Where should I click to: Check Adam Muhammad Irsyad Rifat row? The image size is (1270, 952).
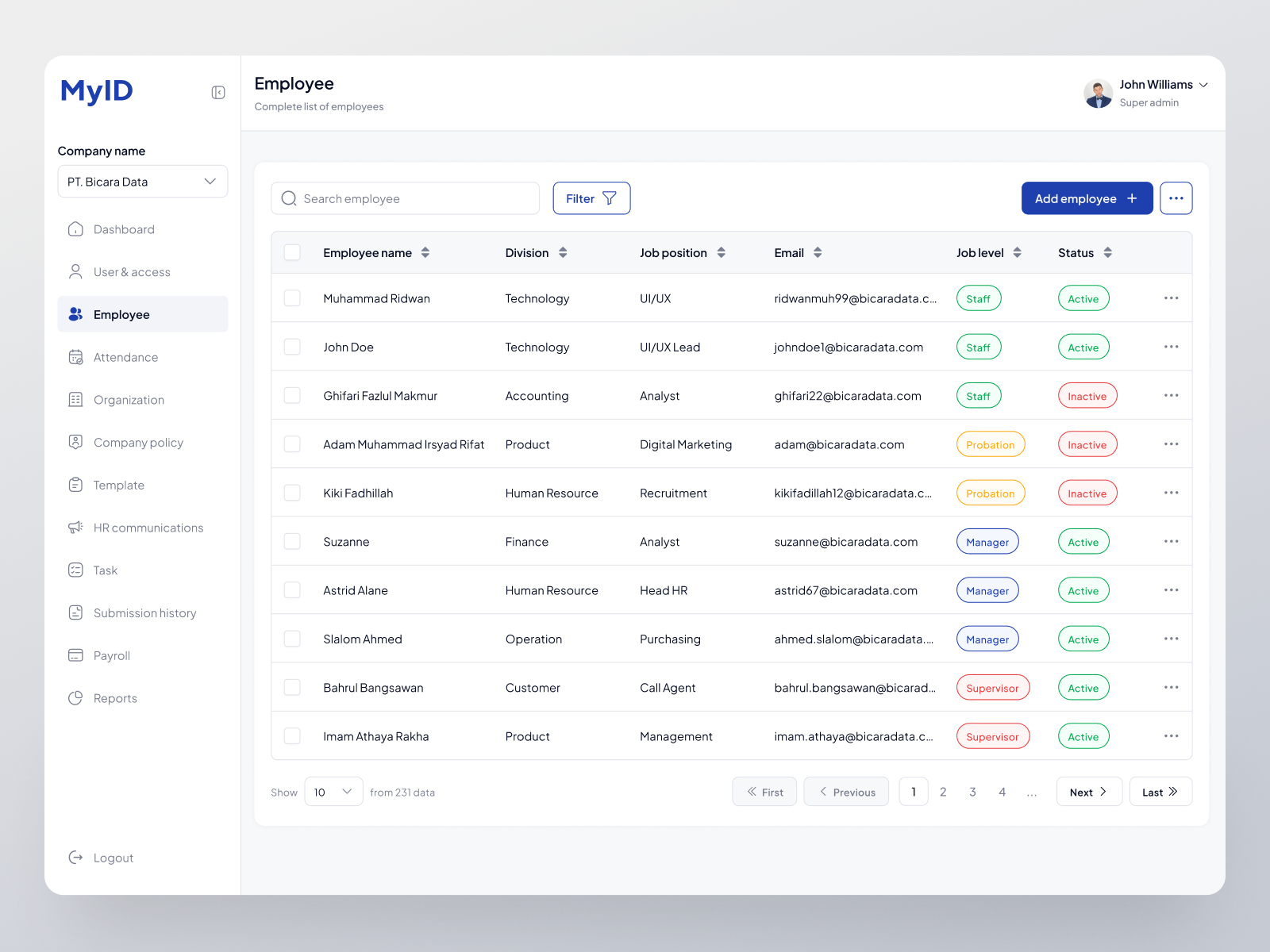click(292, 444)
